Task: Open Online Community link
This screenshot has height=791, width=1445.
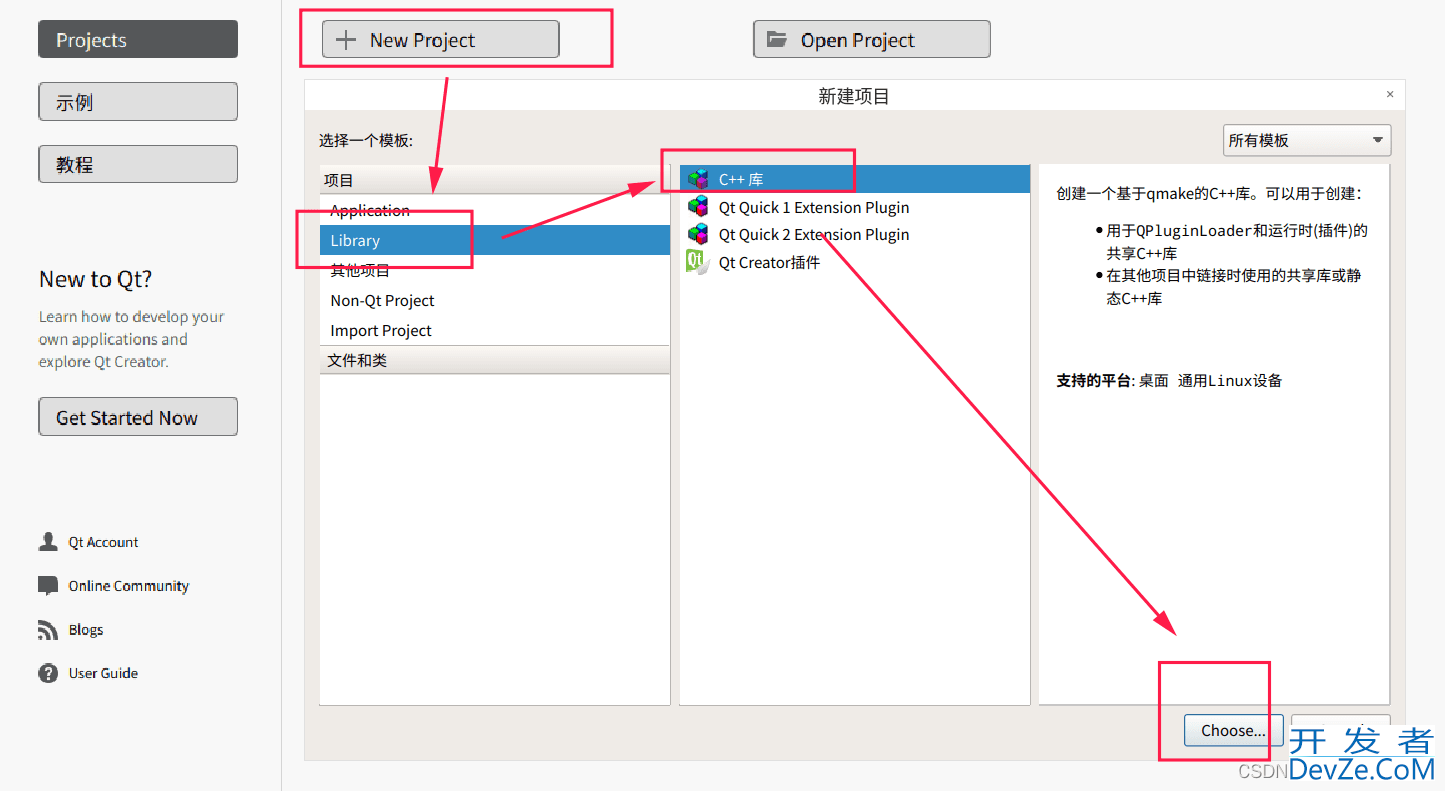Action: 128,586
